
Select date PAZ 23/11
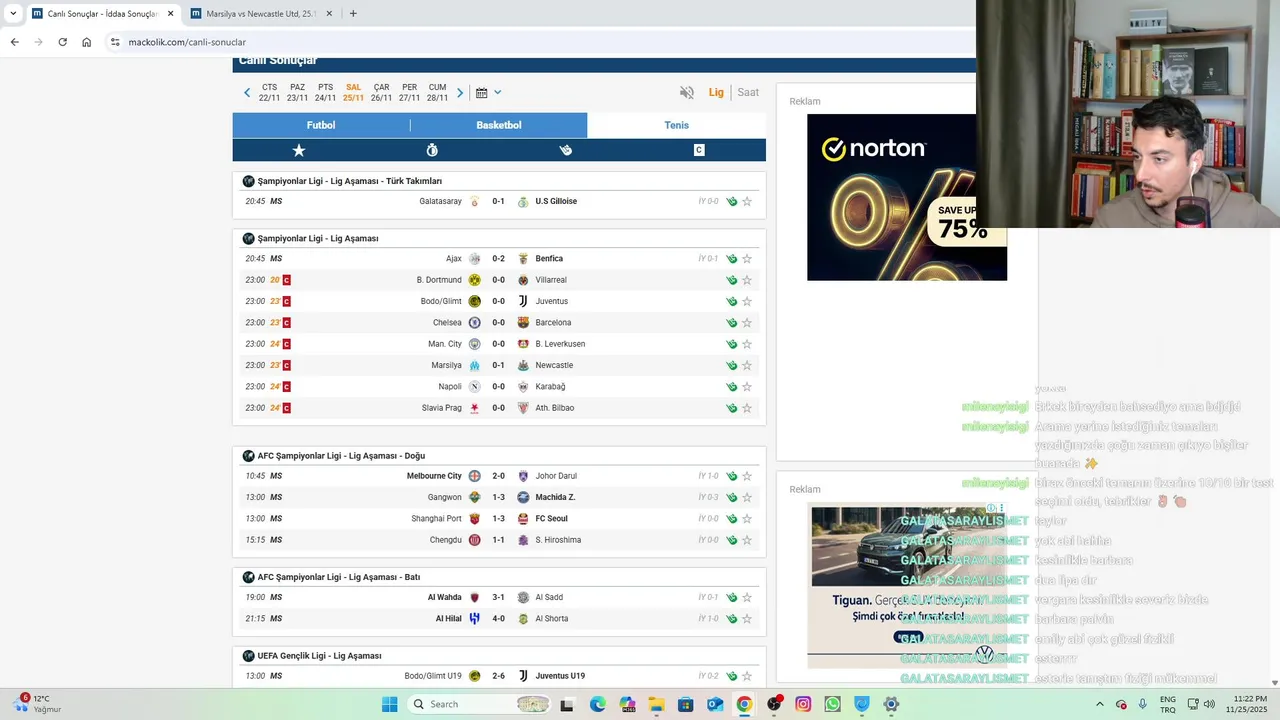click(298, 92)
